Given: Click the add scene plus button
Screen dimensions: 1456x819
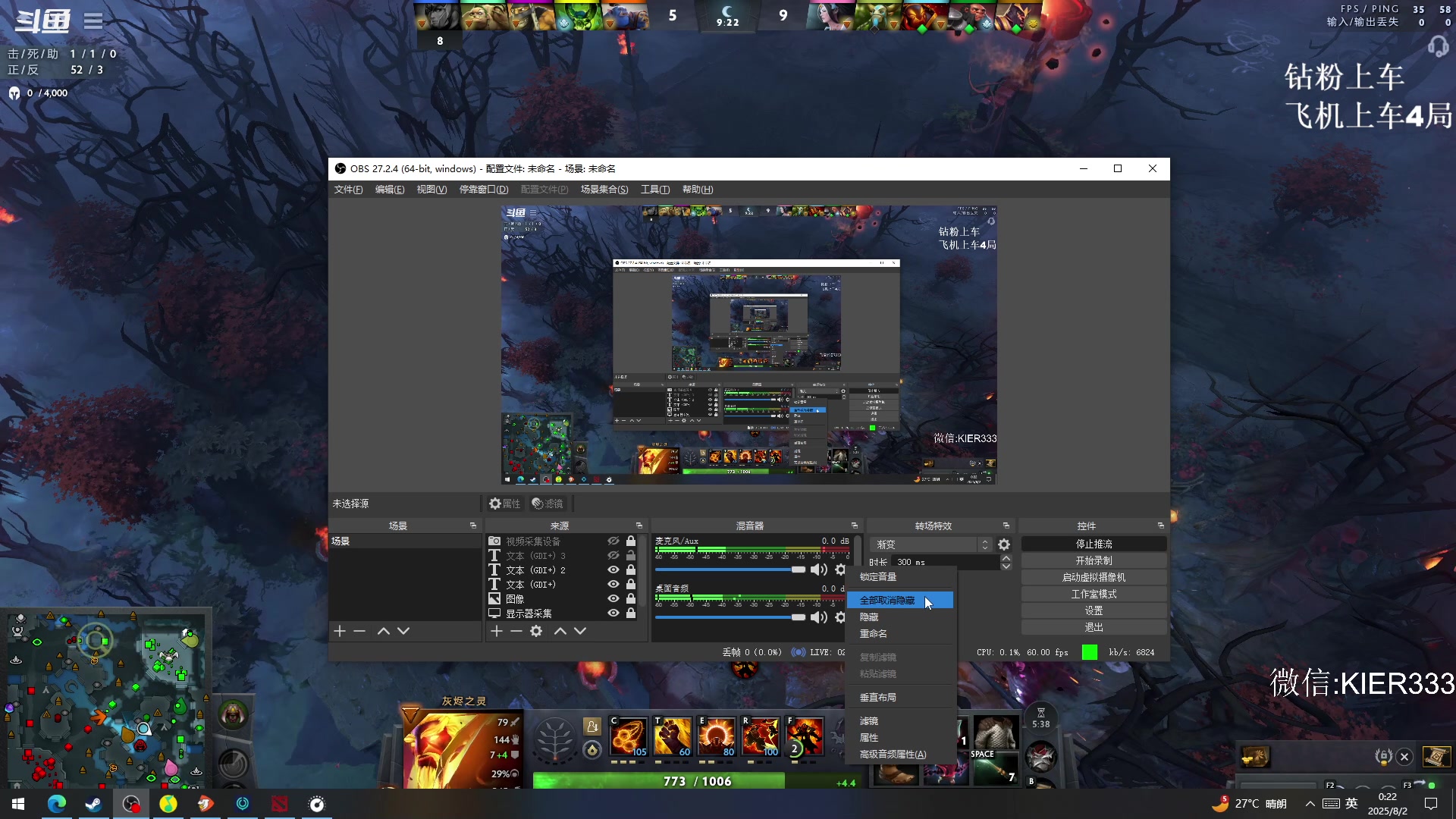Looking at the screenshot, I should [340, 631].
